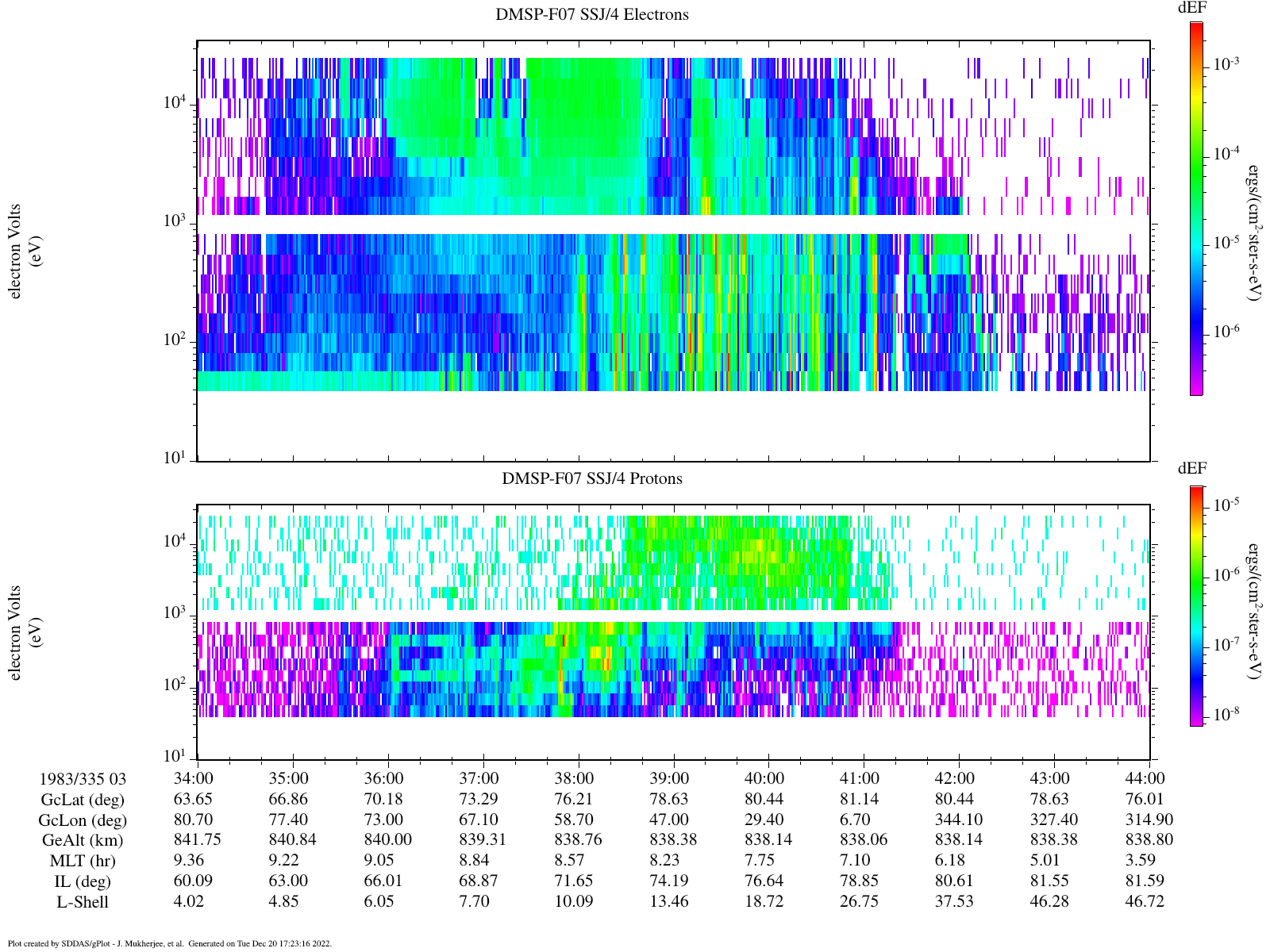
Task: Click GcLat value 81.14
Action: point(860,799)
